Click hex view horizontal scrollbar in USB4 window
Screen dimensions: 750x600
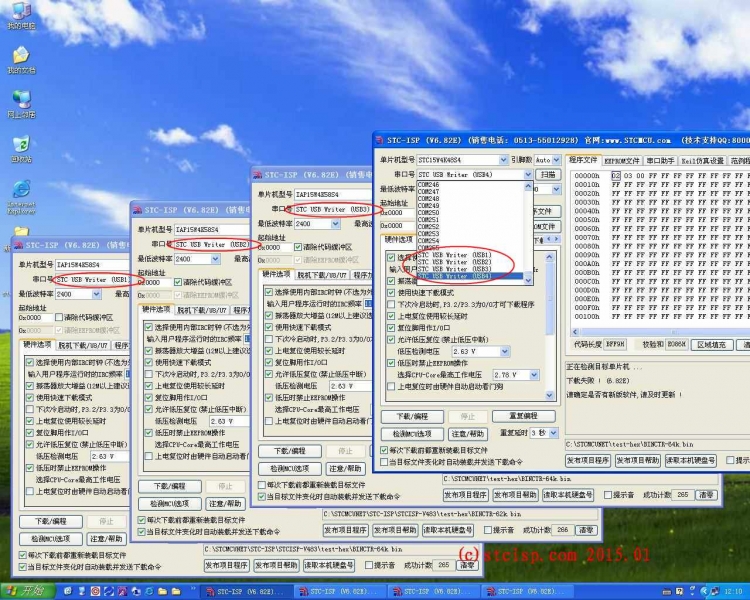[x=662, y=332]
